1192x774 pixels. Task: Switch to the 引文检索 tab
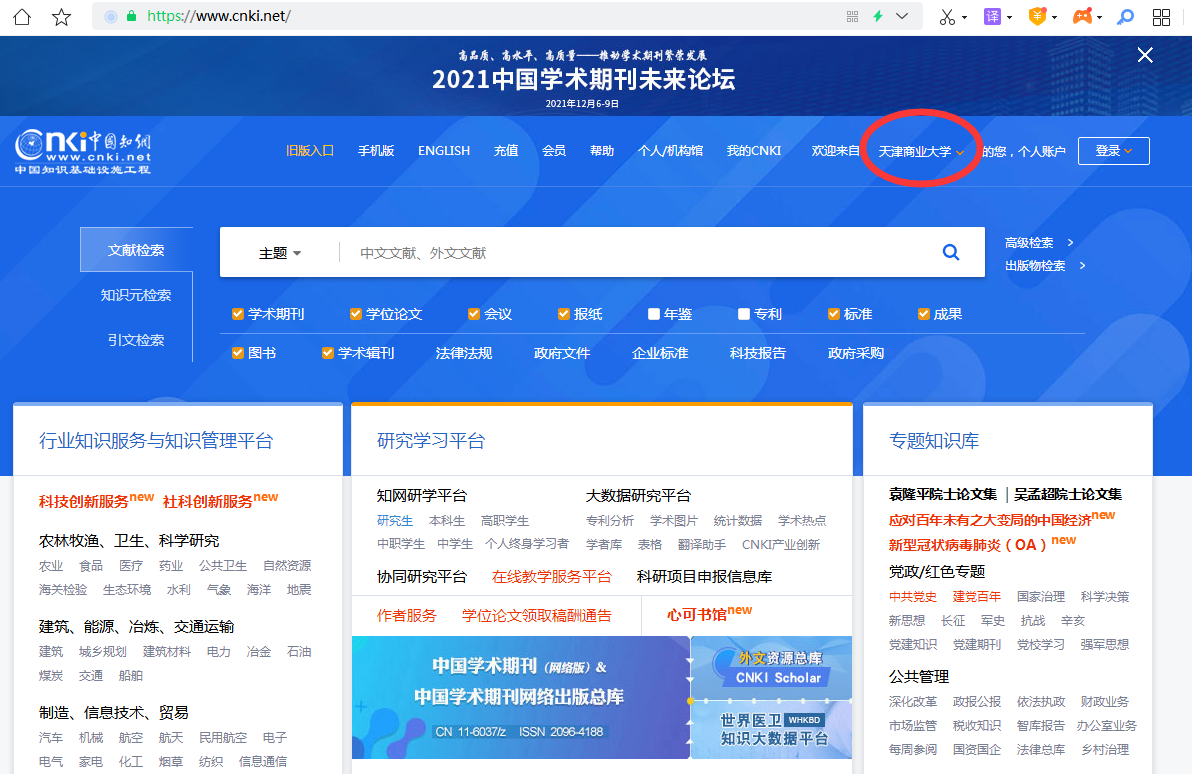136,340
